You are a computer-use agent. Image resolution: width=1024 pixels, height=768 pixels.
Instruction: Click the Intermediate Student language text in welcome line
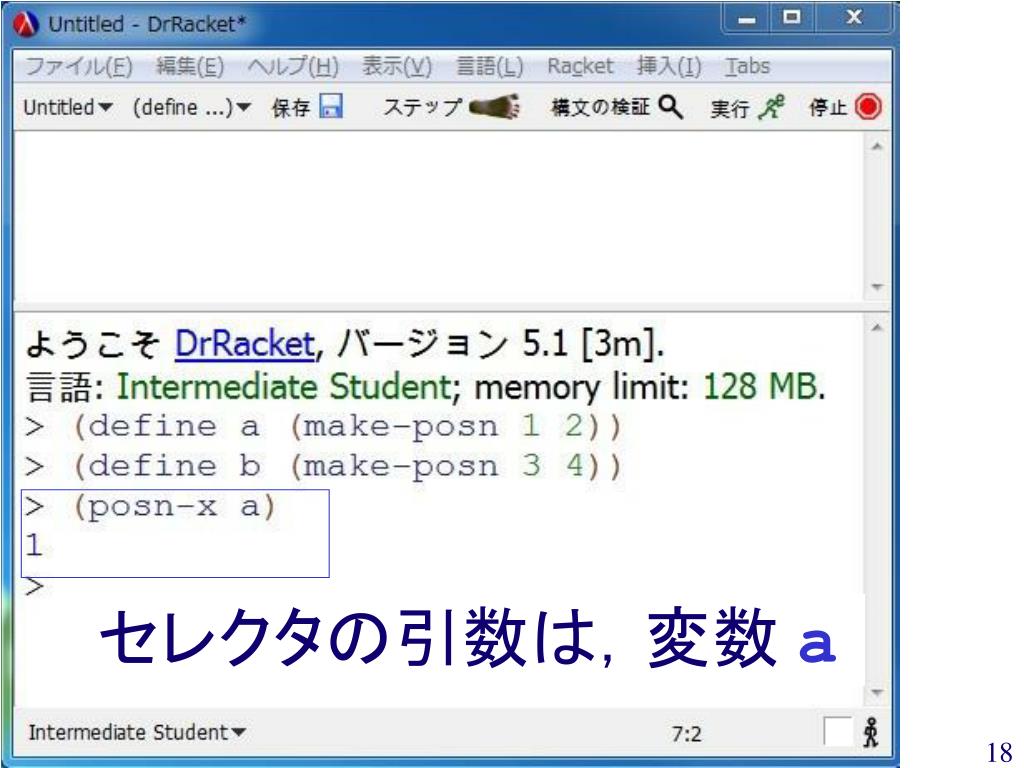[x=284, y=386]
